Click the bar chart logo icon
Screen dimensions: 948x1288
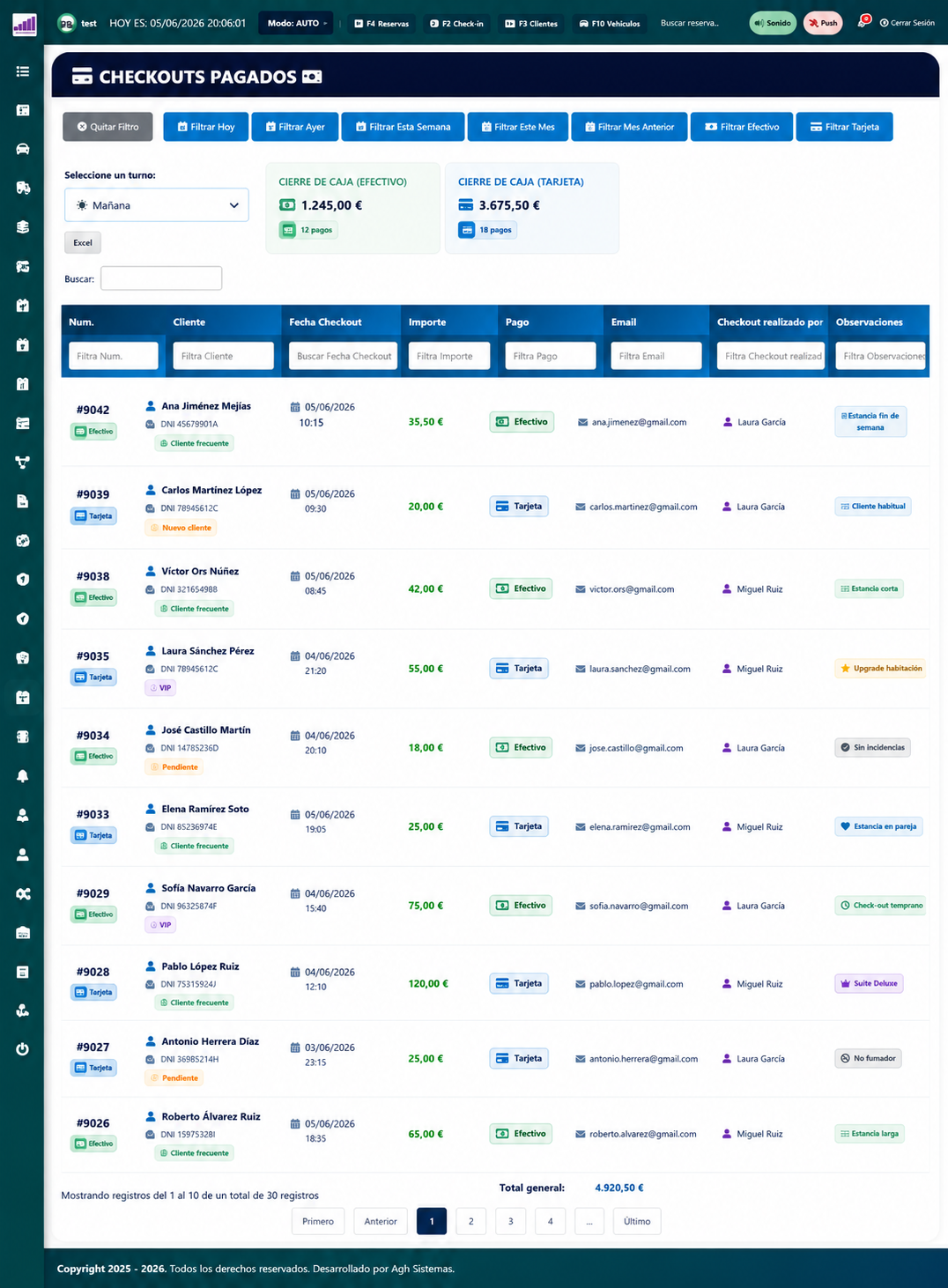[25, 24]
